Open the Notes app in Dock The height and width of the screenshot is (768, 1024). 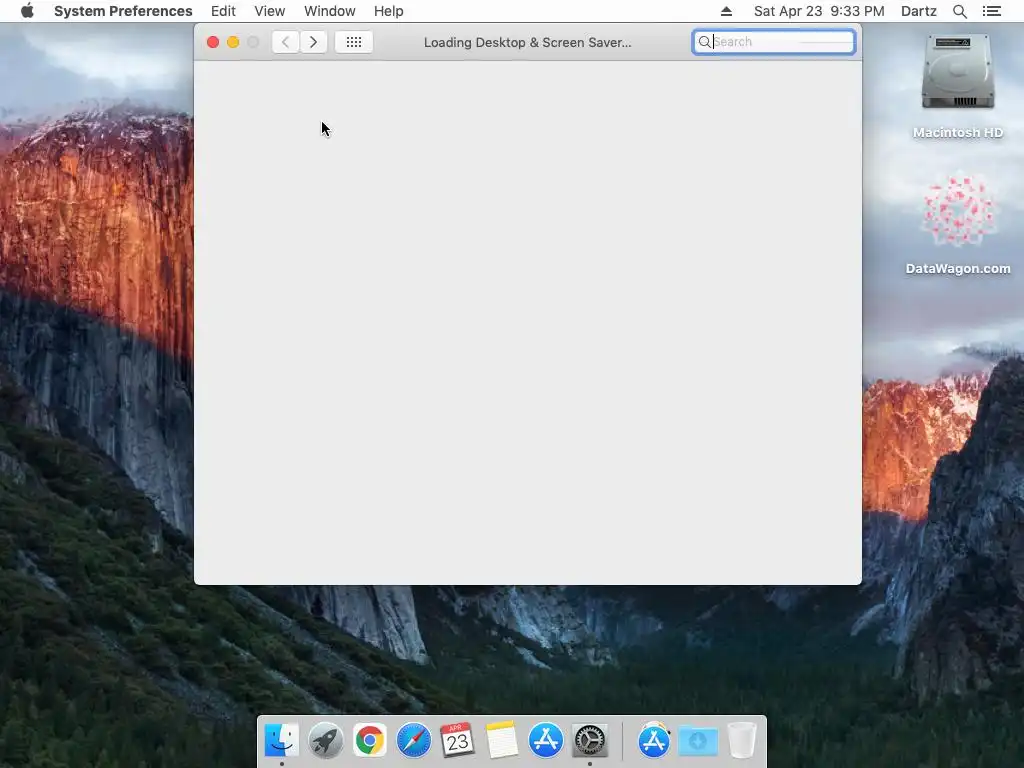tap(502, 740)
